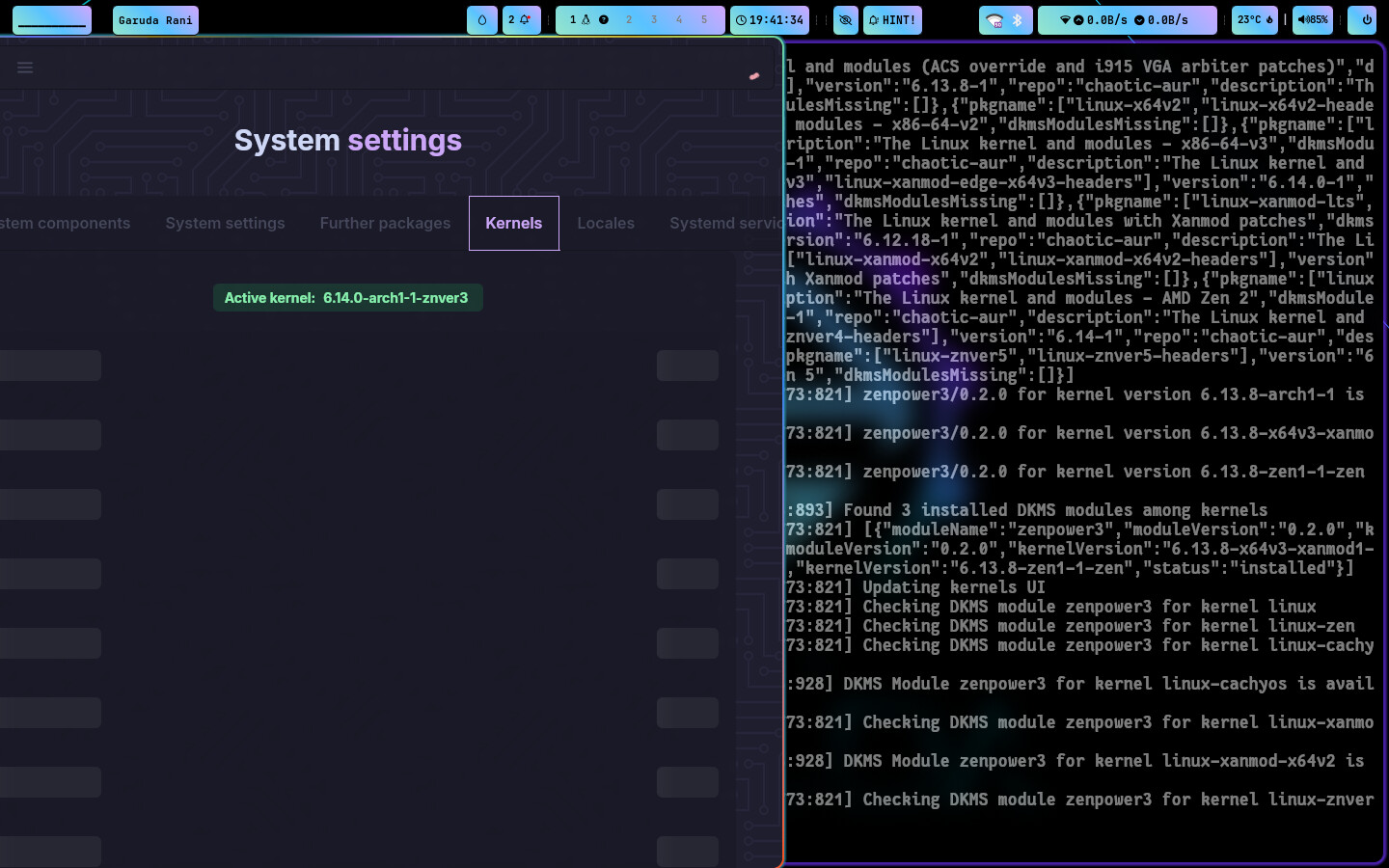Click terminal line '6.13.8-arch1-1 is'

coord(1076,394)
